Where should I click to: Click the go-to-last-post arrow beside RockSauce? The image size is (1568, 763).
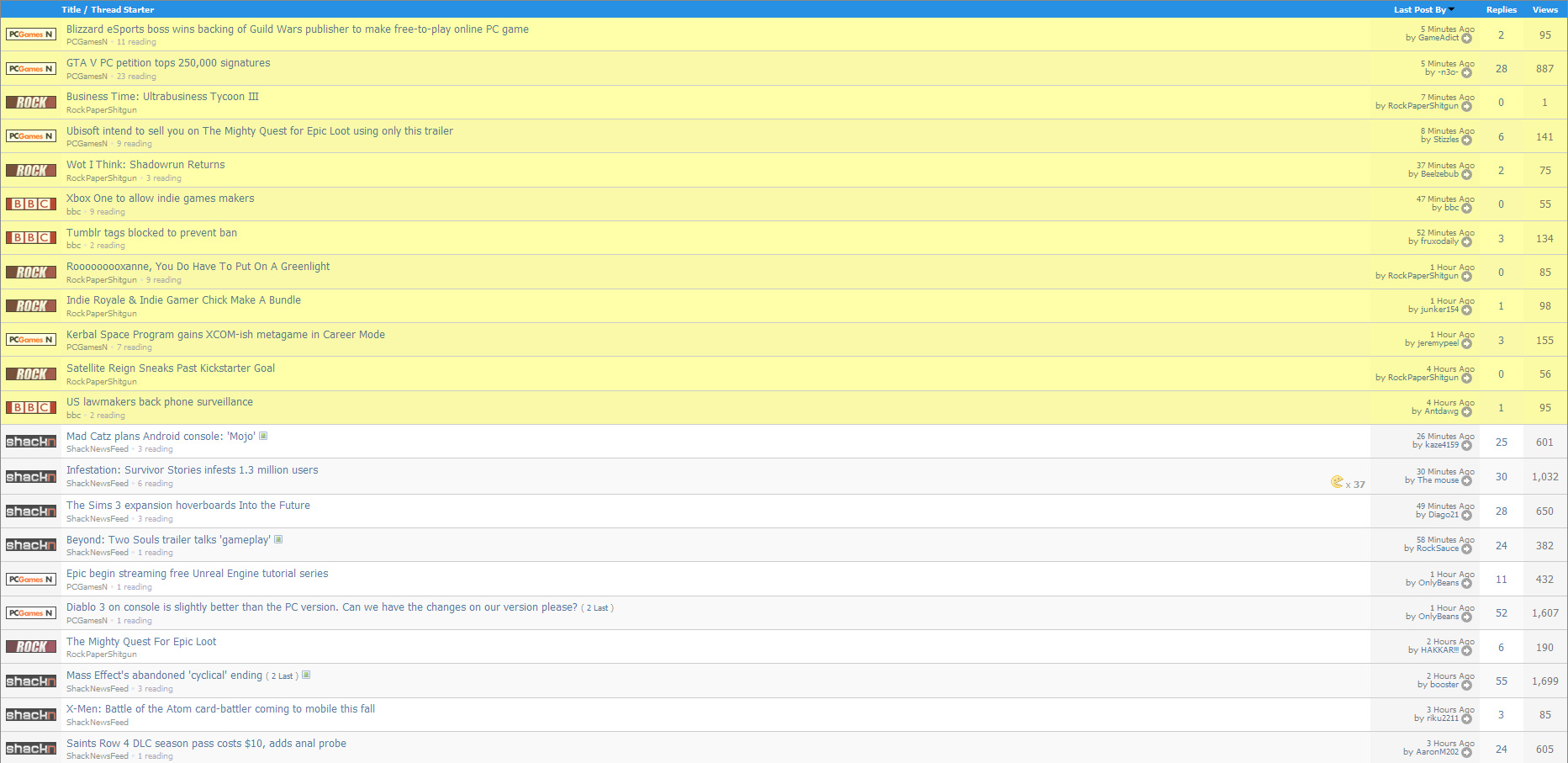tap(1468, 548)
